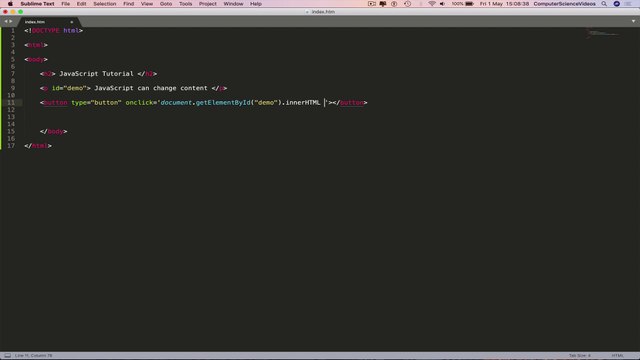The image size is (640, 360).
Task: Click the closing body tag on line 15
Action: coord(53,131)
